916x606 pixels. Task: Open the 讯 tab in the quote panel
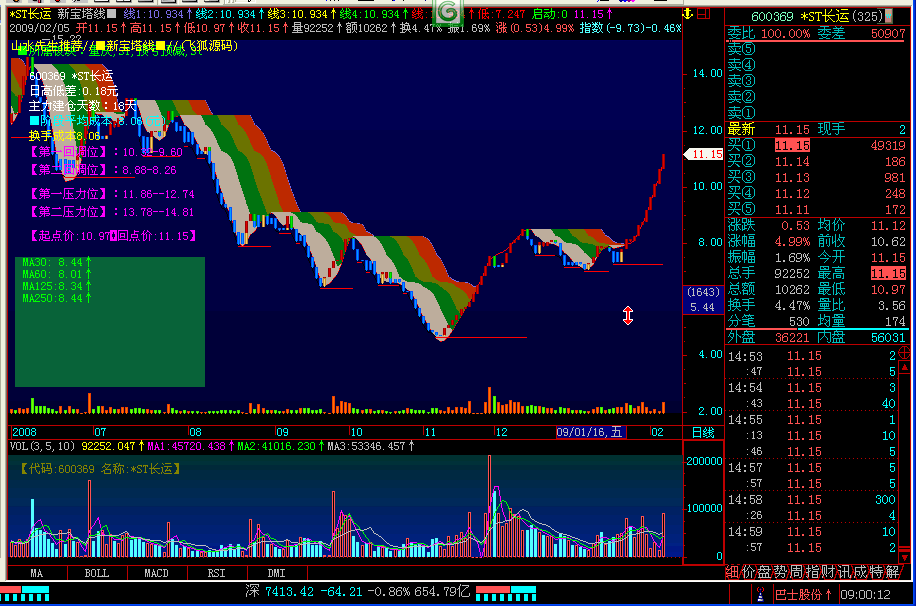[x=843, y=572]
